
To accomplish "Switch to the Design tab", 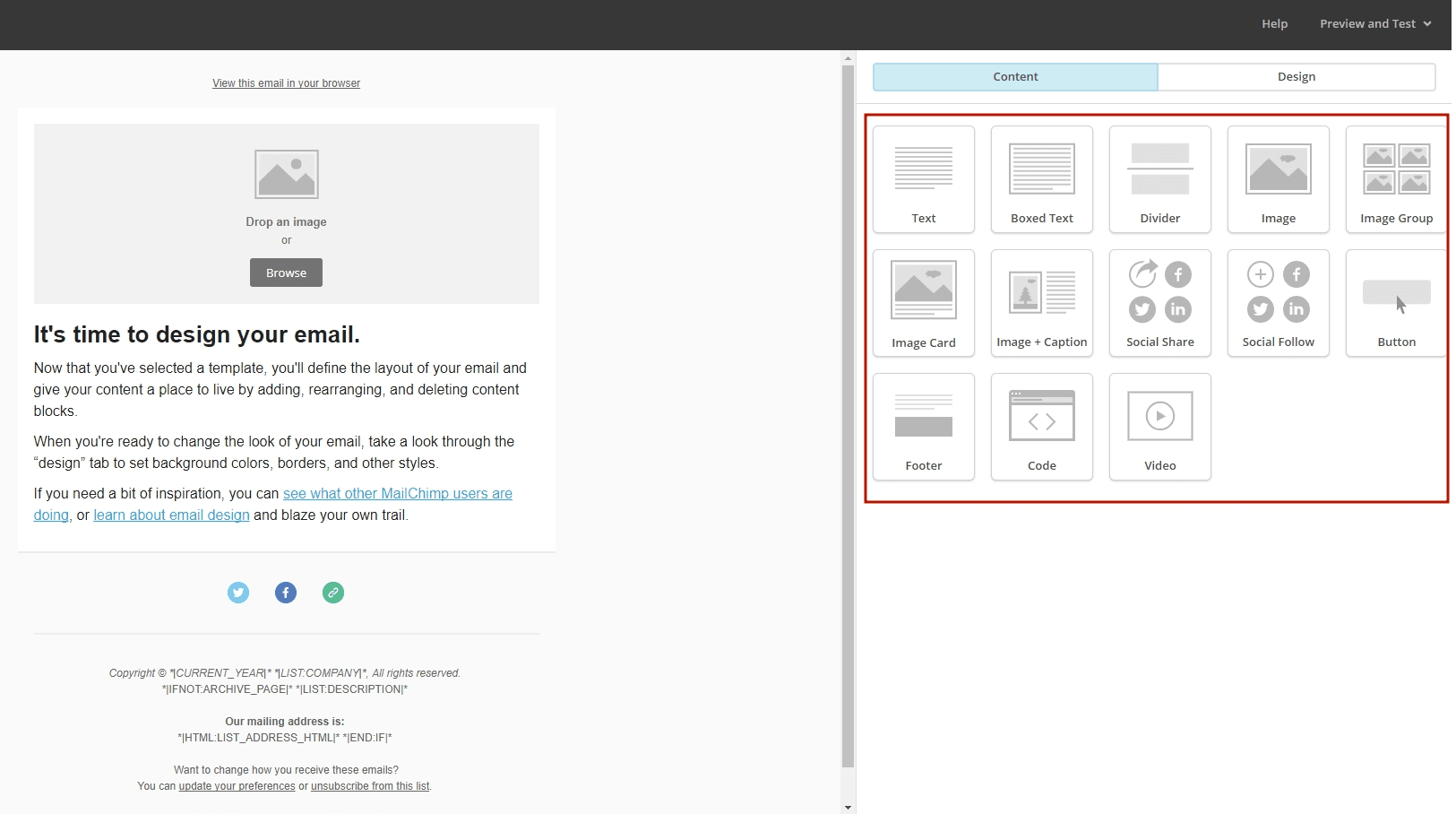I will 1297,77.
